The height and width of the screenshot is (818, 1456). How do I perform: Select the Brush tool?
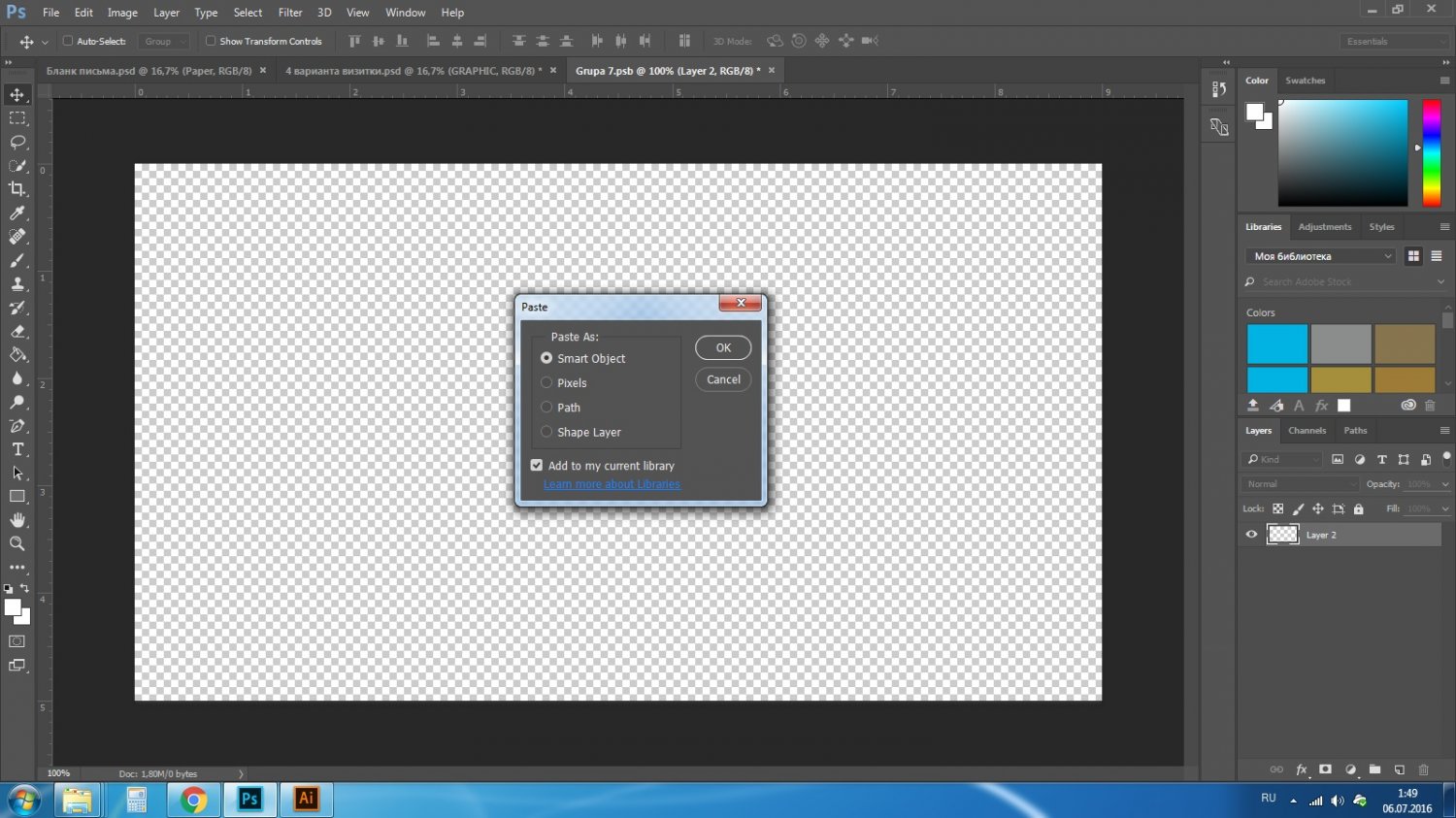click(17, 261)
